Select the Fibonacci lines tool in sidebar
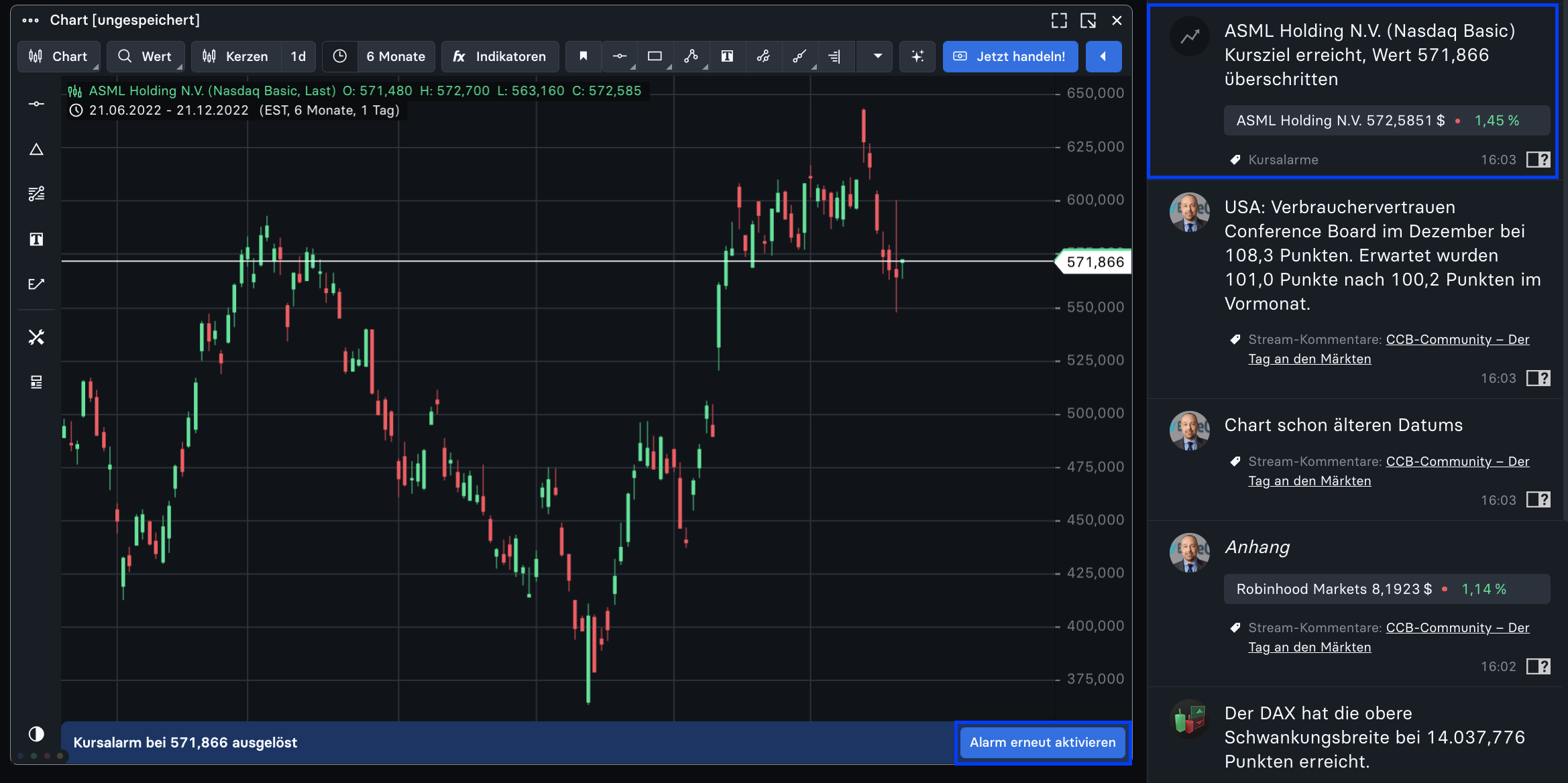This screenshot has width=1568, height=783. click(x=36, y=194)
